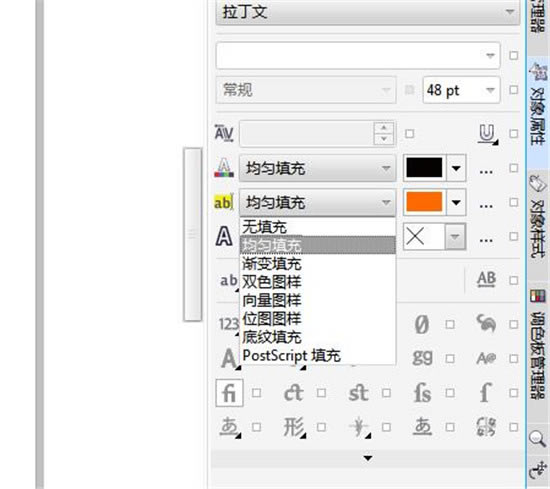Click the ct discretionary ligatures icon
The height and width of the screenshot is (489, 550).
point(293,393)
